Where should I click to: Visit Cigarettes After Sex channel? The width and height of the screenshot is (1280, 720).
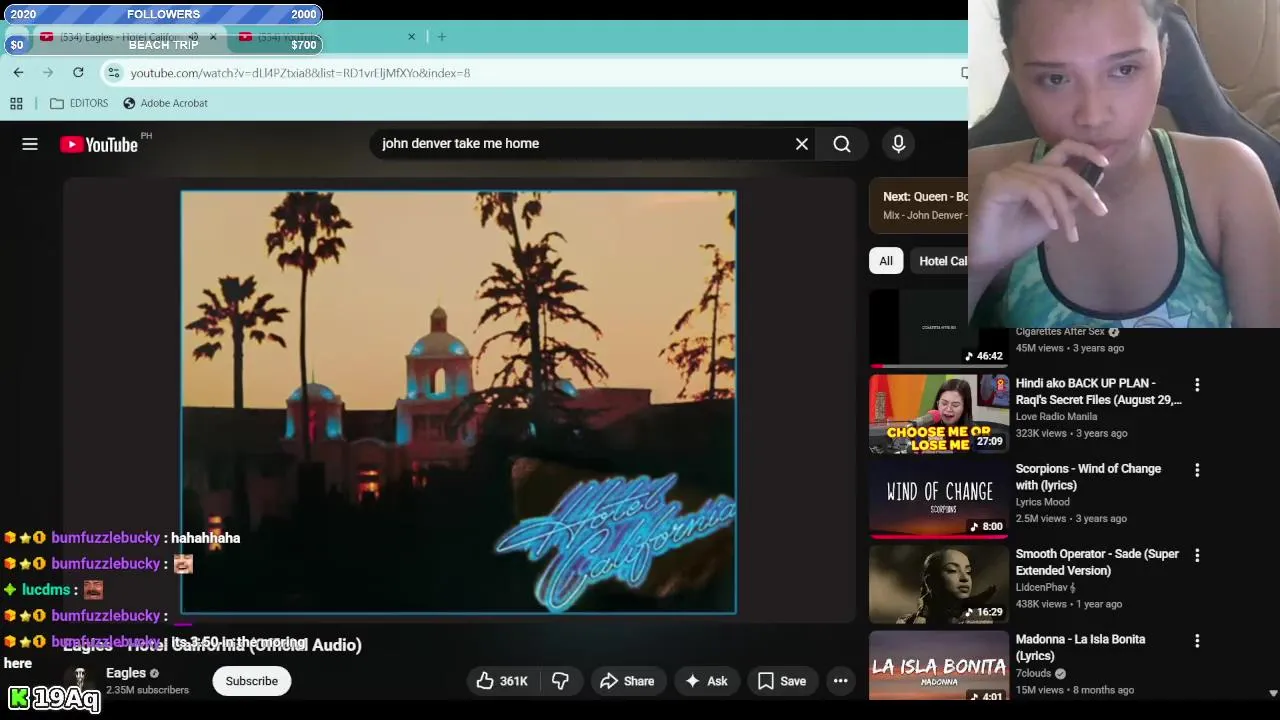1060,332
